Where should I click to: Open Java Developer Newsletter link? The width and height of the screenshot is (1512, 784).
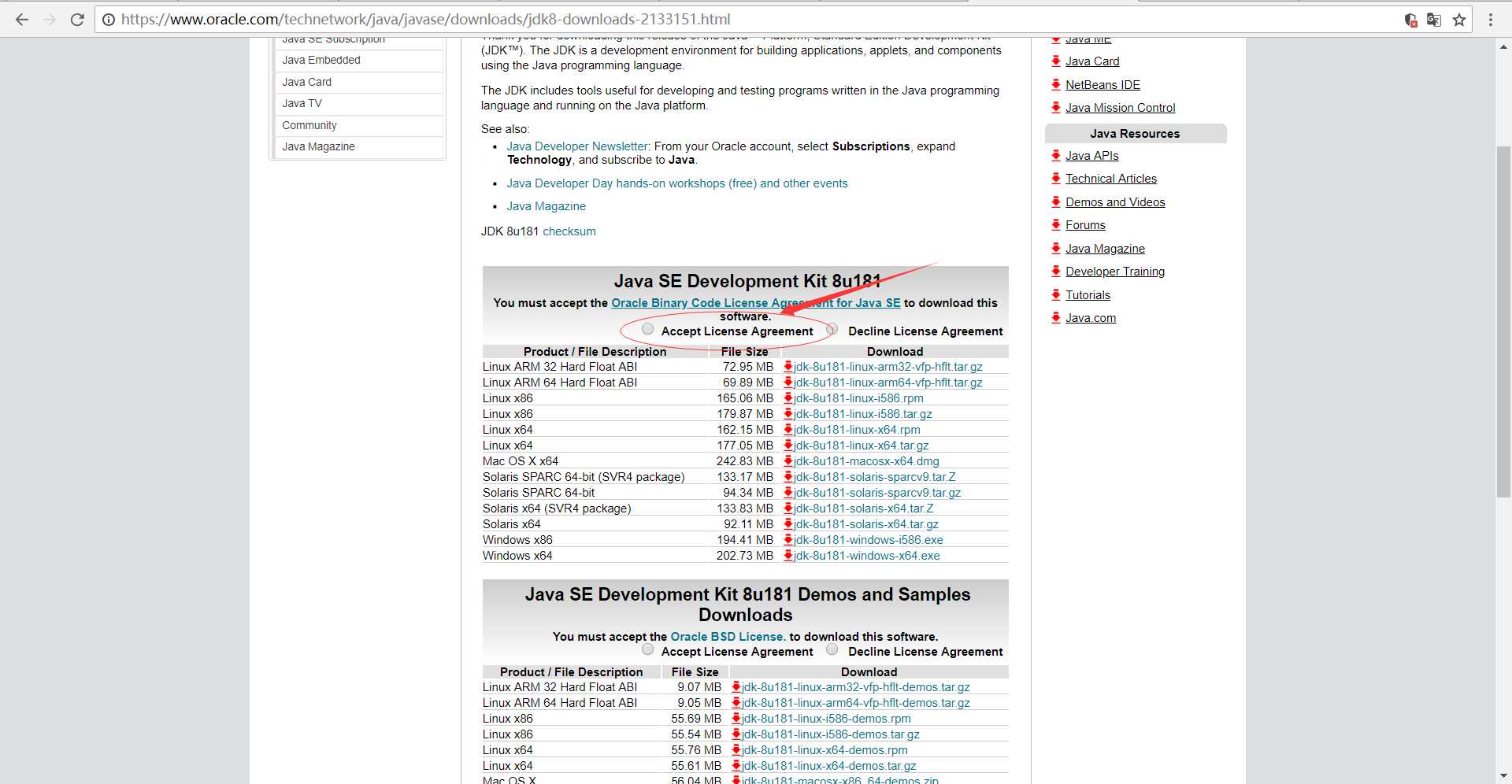(x=577, y=146)
